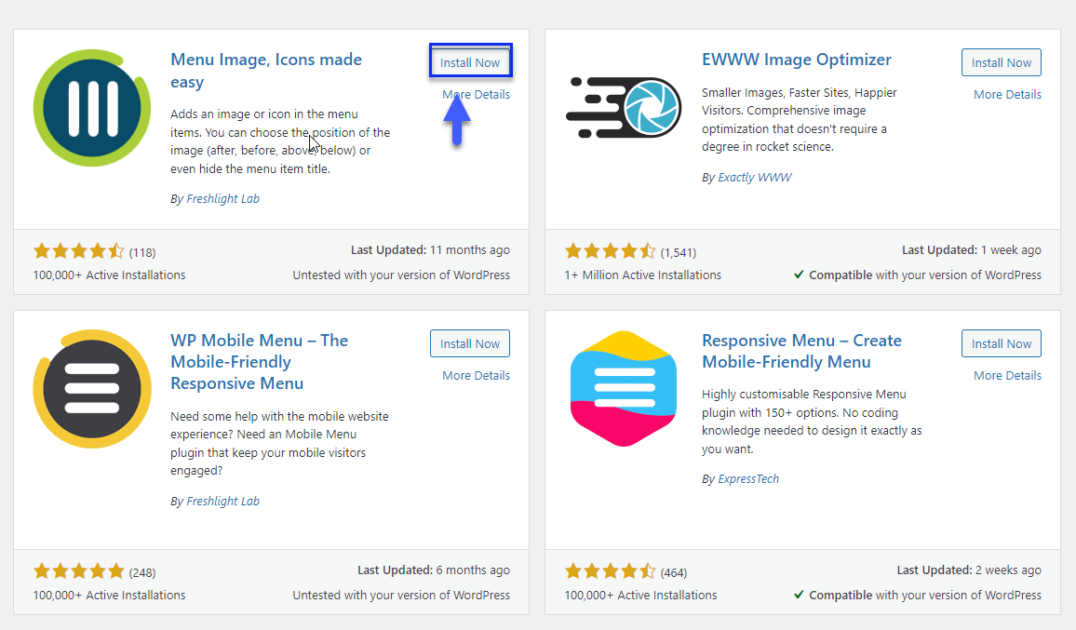Install the Responsive Menu plugin
Viewport: 1076px width, 630px height.
(x=1001, y=343)
